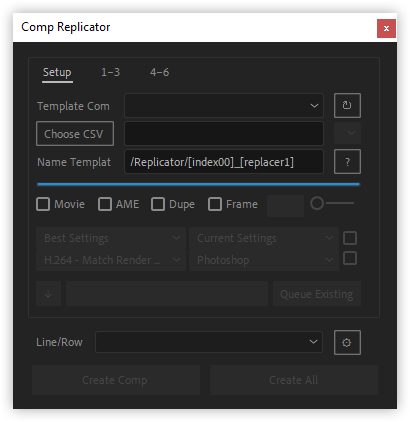Click the refresh template comps icon
The height and width of the screenshot is (422, 410).
tap(347, 105)
